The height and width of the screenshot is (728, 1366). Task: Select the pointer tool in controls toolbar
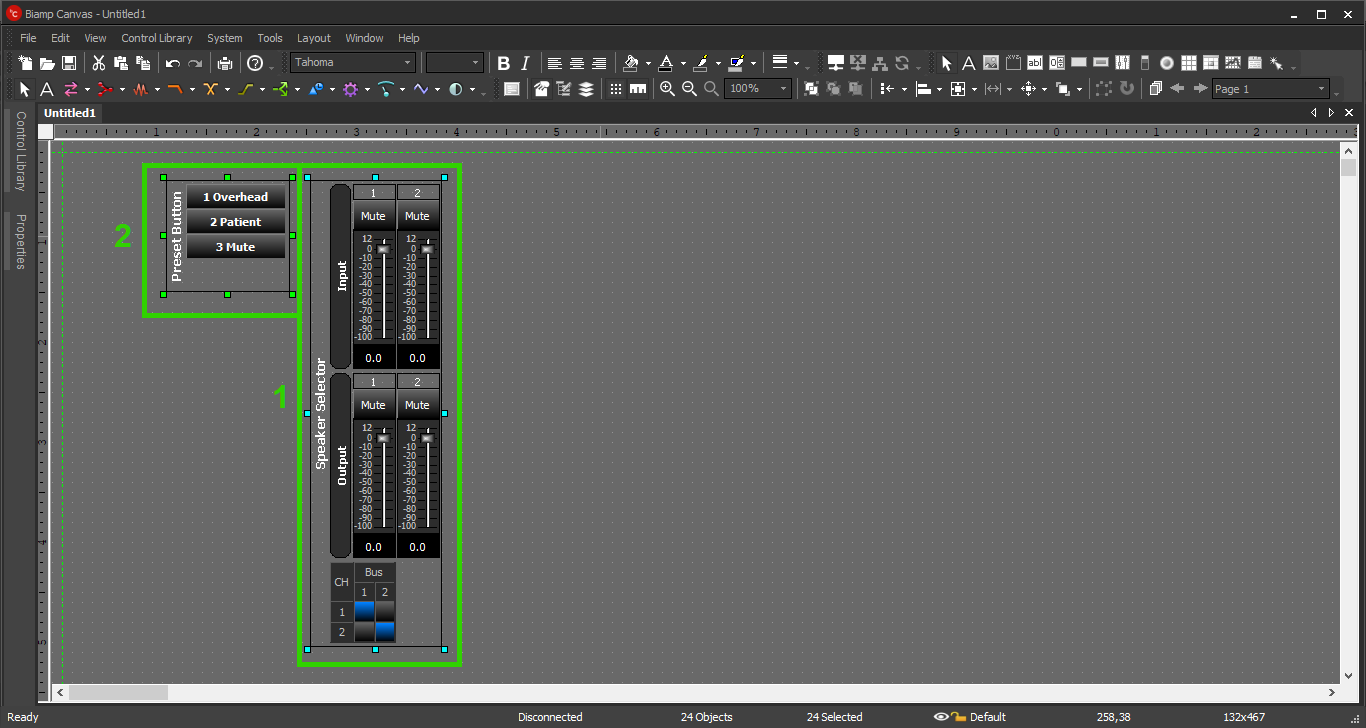[x=947, y=63]
